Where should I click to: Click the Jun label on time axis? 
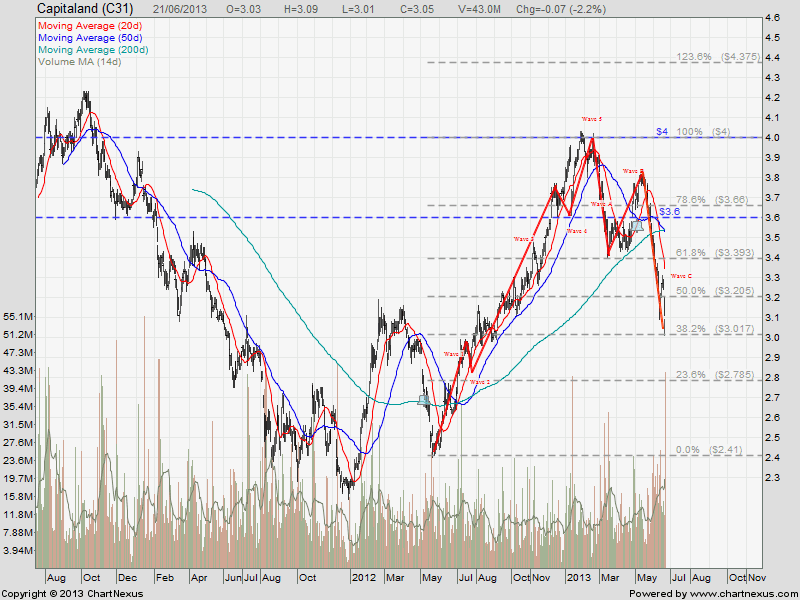tap(233, 578)
